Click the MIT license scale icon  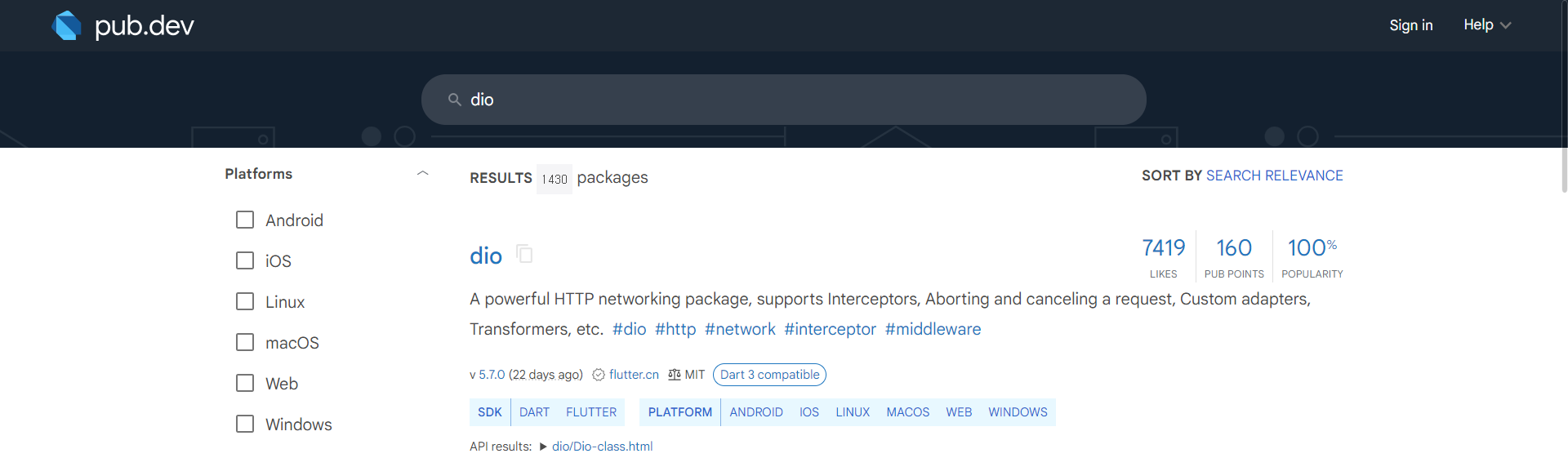[675, 375]
